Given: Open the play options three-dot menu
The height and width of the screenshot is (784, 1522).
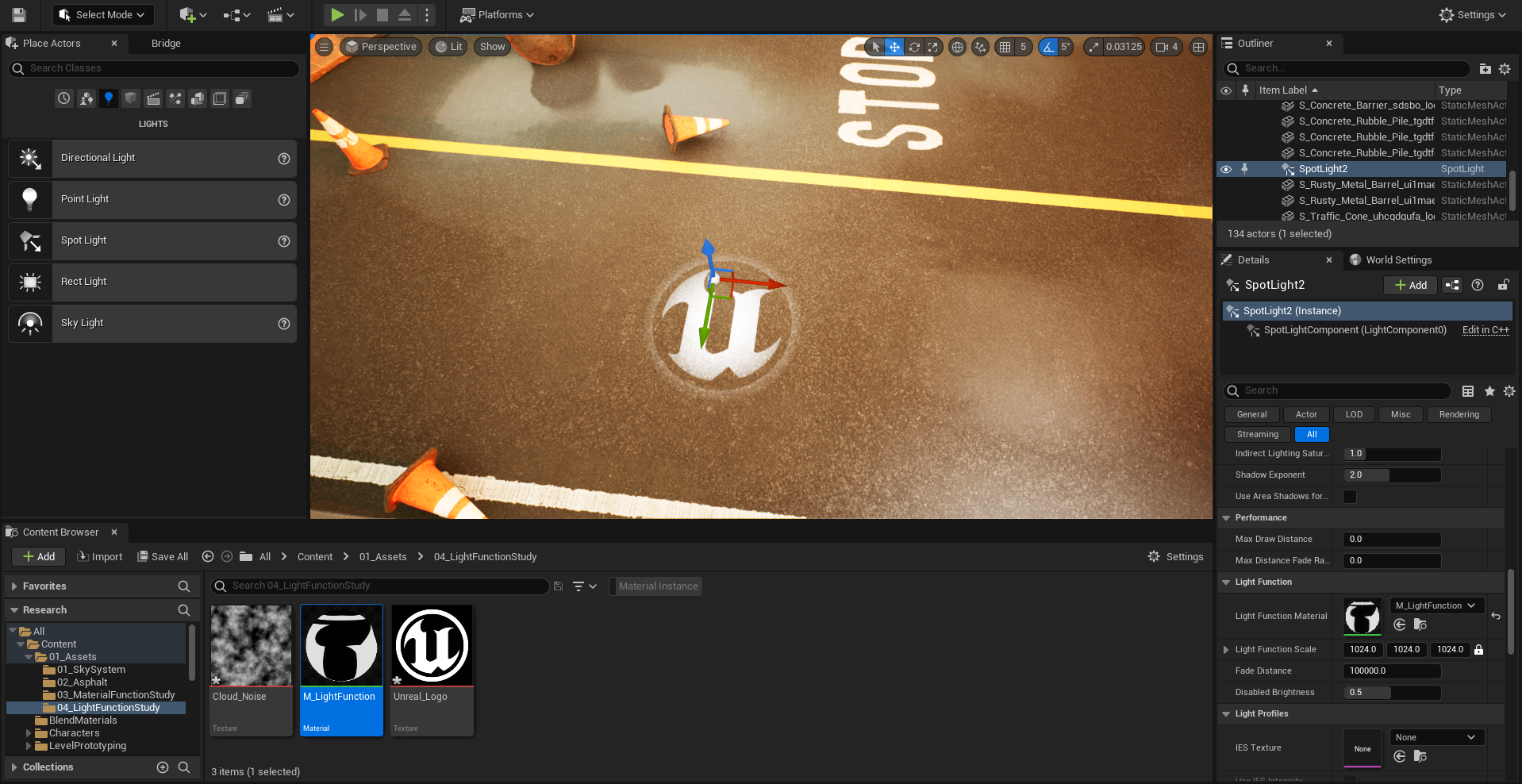Looking at the screenshot, I should click(x=427, y=14).
